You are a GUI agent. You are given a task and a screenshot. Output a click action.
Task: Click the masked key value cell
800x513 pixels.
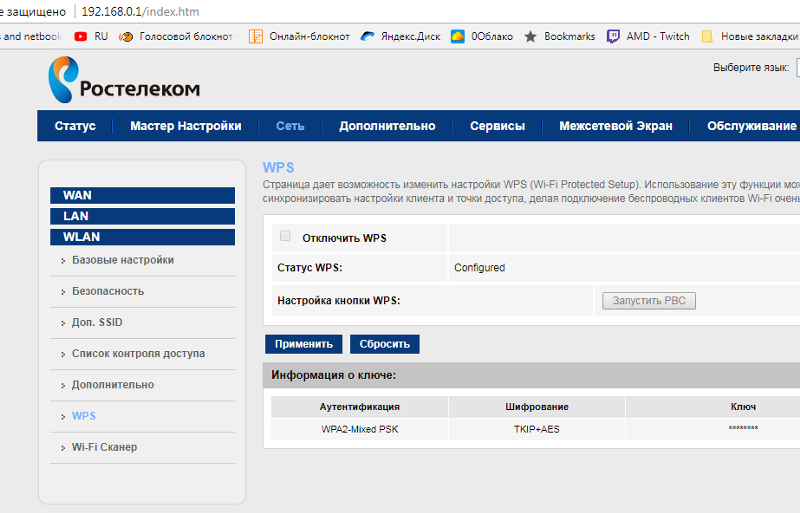click(x=743, y=428)
